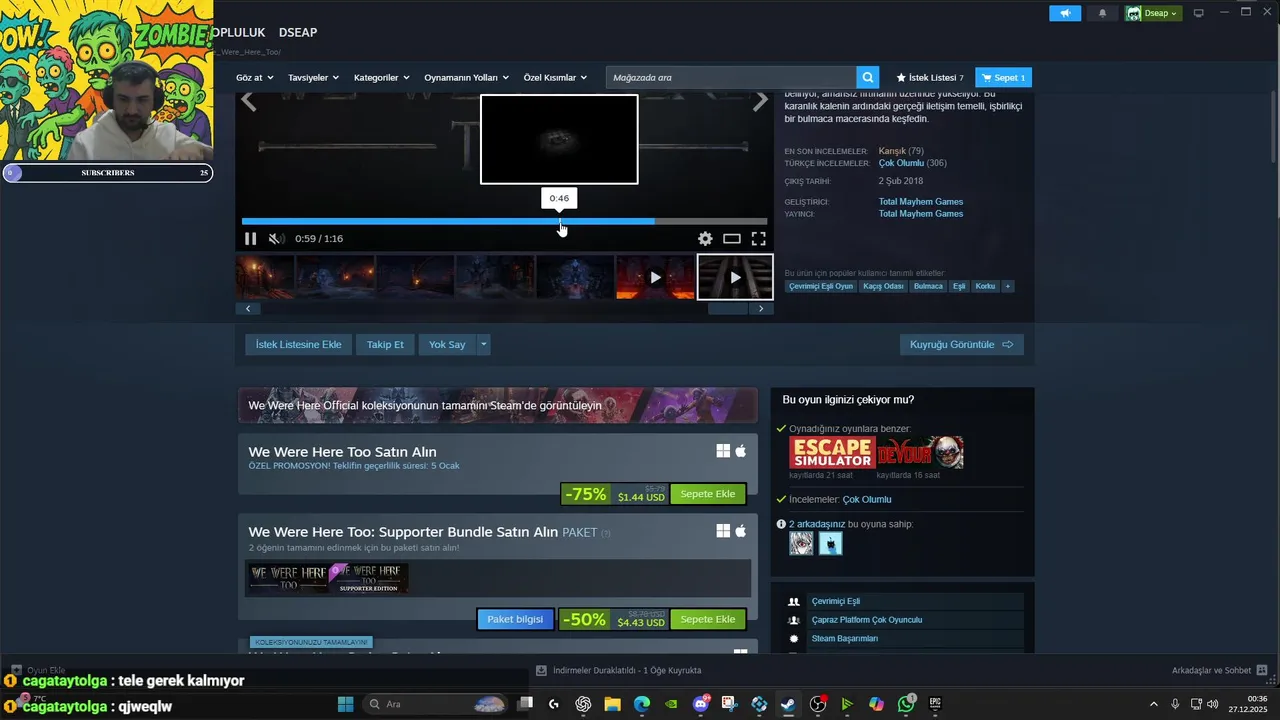Open the Steam notifications bell
Screen dimensions: 1280x720
[x=1102, y=13]
